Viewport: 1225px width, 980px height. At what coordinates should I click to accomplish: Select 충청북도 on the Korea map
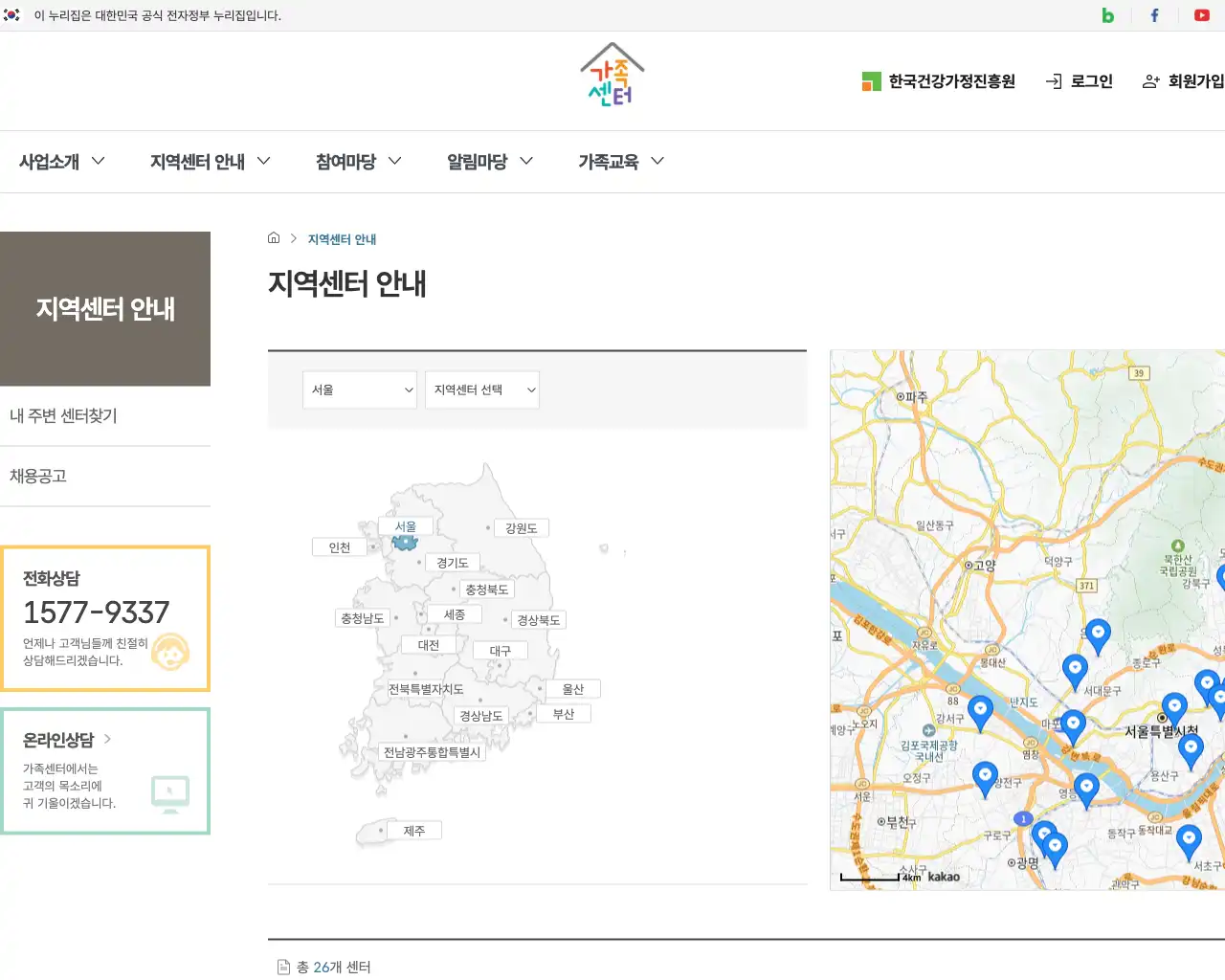tap(487, 590)
